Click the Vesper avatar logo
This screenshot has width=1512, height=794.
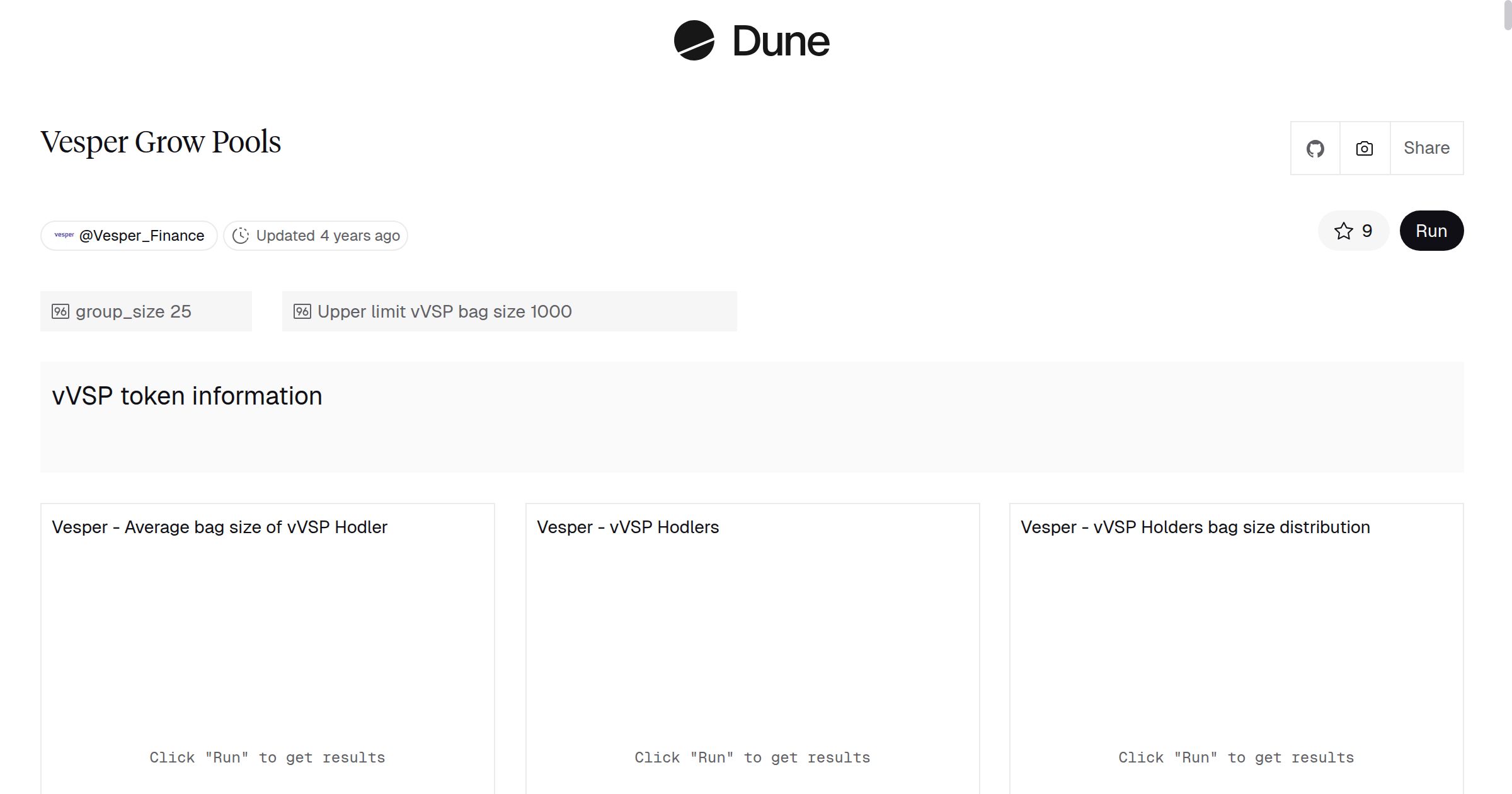point(64,235)
